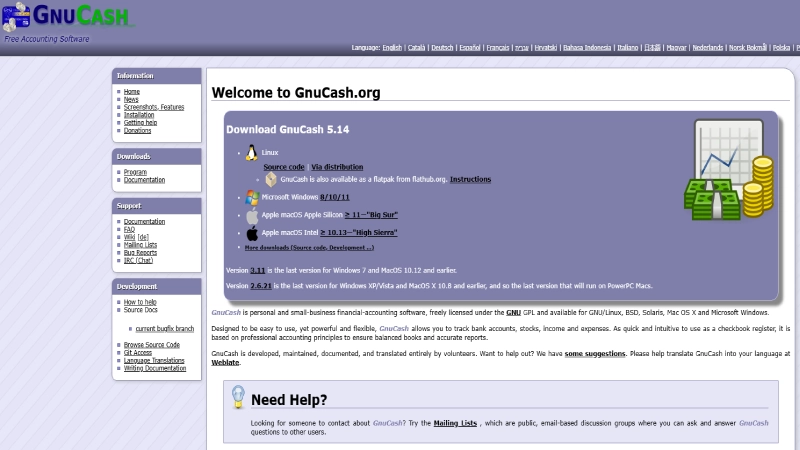Open the Bug Reports link
Viewport: 800px width, 450px height.
pyautogui.click(x=140, y=253)
